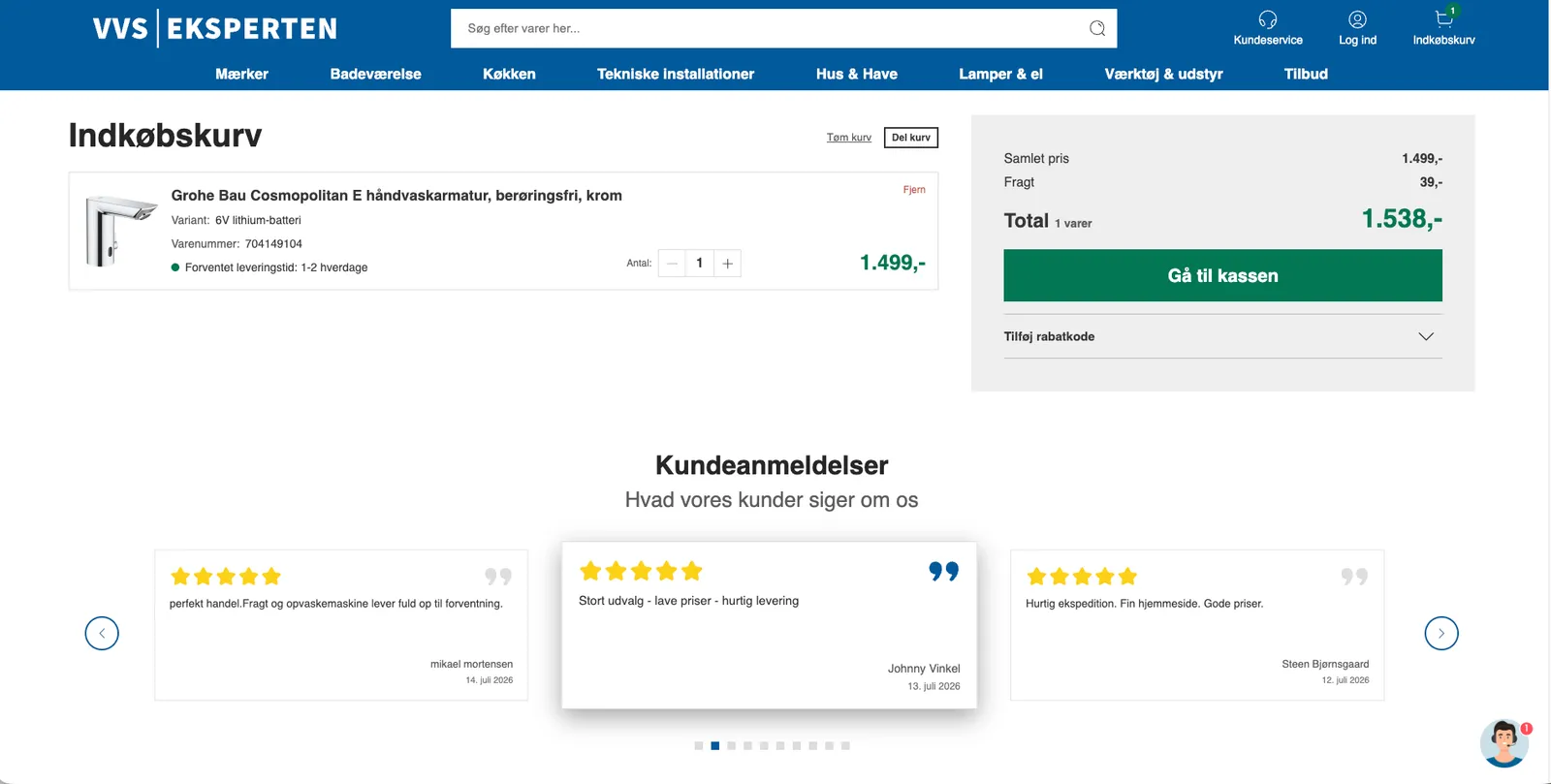Click the Johnny Vinkel review card
The image size is (1551, 784).
tap(769, 625)
